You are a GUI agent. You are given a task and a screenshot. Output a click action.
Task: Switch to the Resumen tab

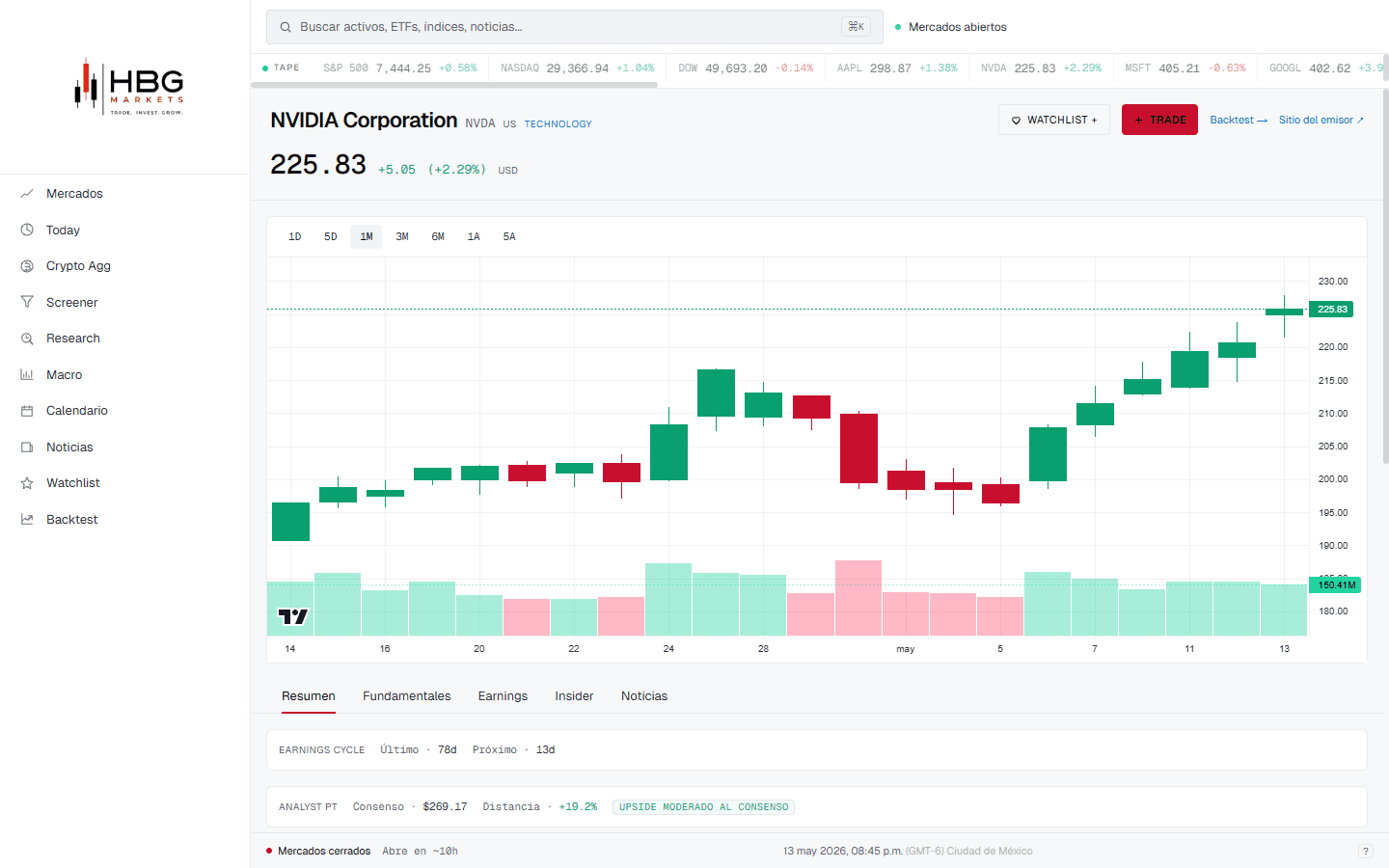point(309,696)
